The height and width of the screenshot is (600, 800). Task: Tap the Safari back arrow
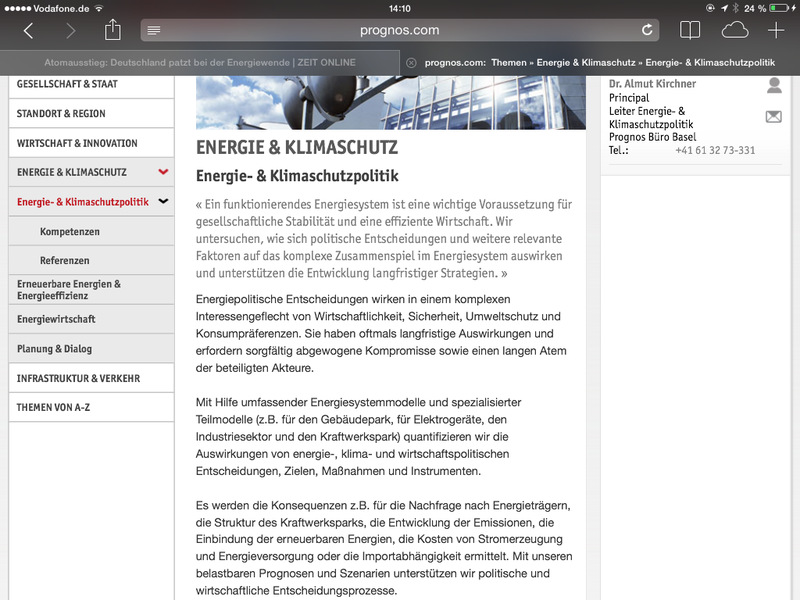(x=28, y=31)
